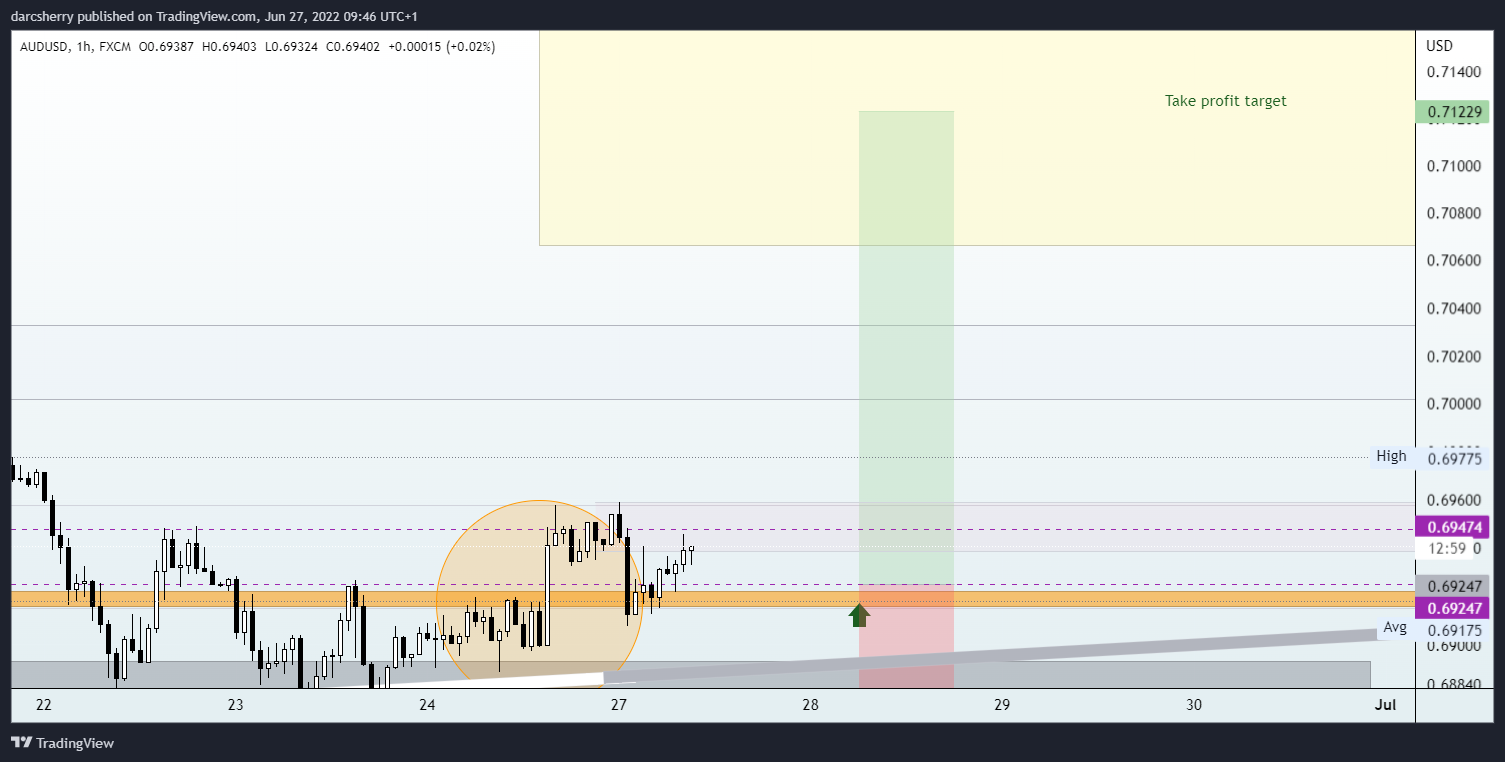Click the 0.71400 price axis tick

1454,72
